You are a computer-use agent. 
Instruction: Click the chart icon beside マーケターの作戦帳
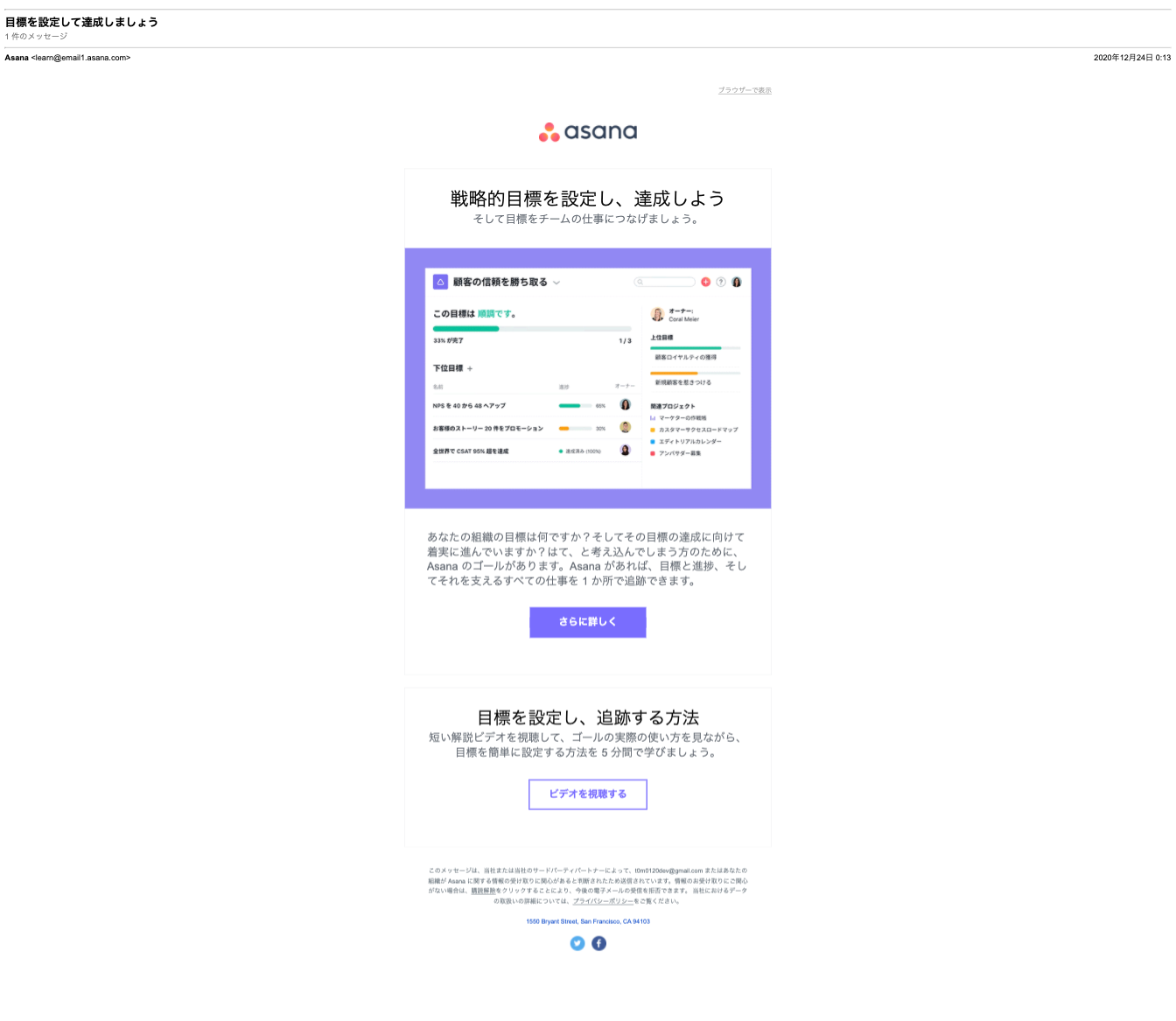(x=653, y=418)
